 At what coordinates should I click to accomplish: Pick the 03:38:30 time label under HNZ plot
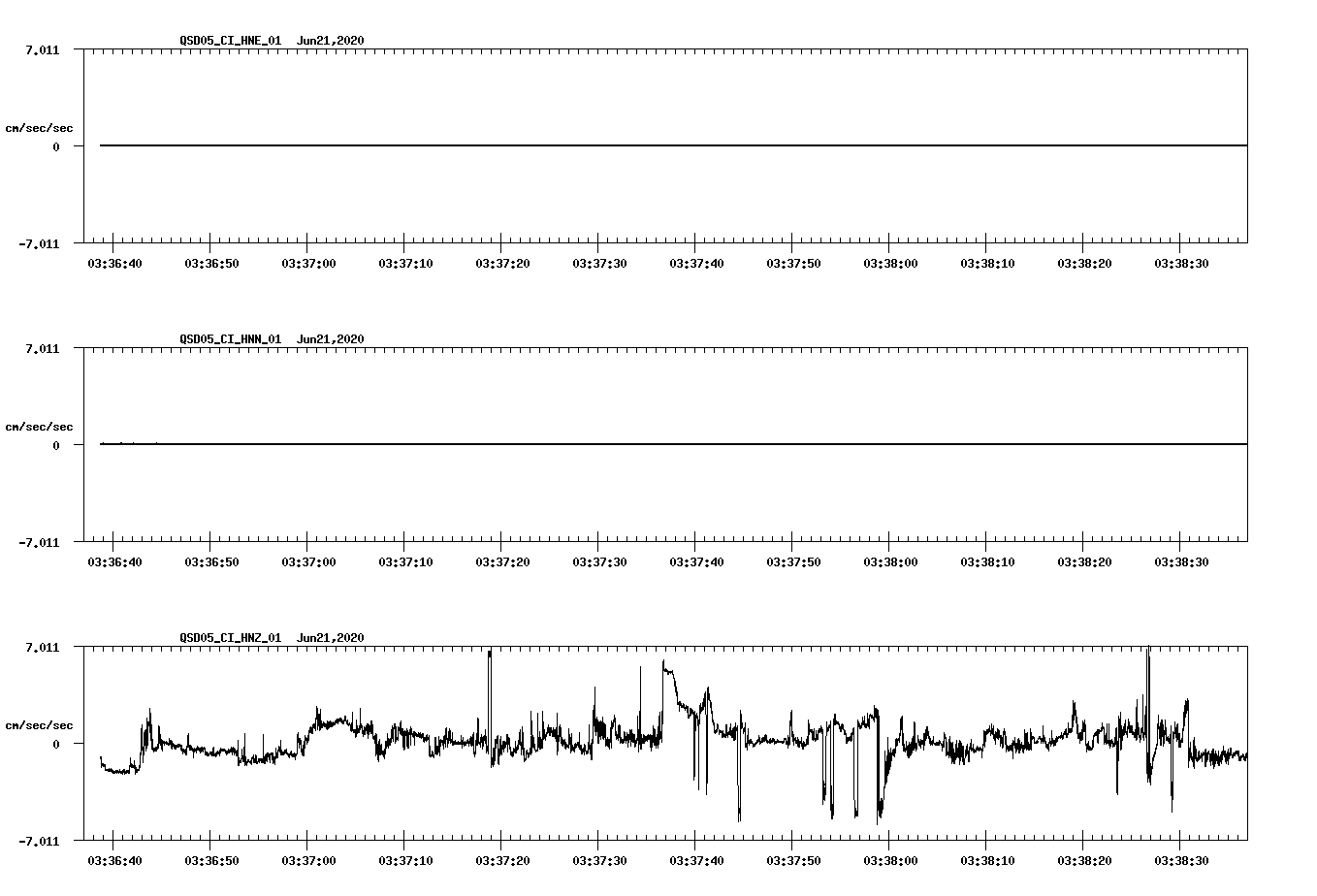[1181, 860]
